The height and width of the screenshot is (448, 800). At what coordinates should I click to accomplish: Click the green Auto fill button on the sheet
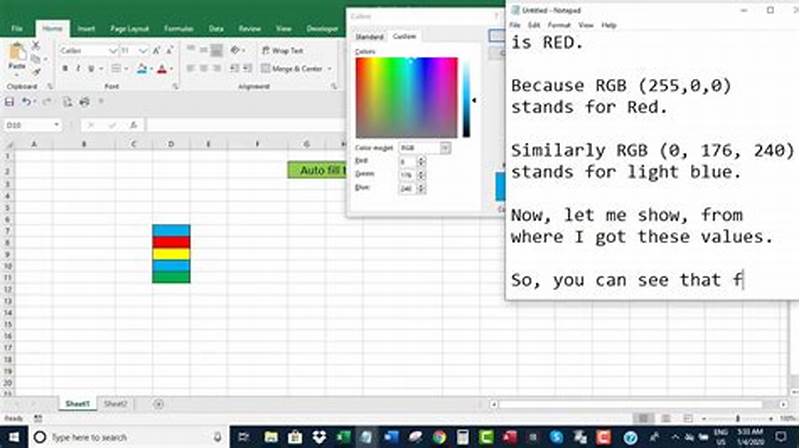(x=317, y=170)
